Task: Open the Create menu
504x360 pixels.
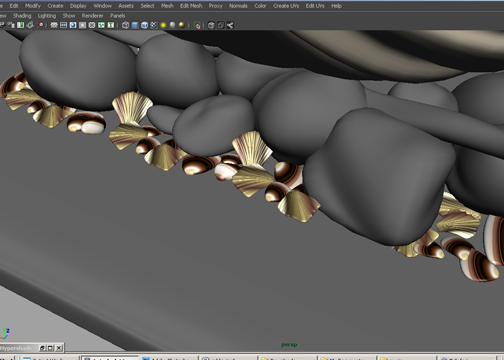Action: tap(55, 6)
